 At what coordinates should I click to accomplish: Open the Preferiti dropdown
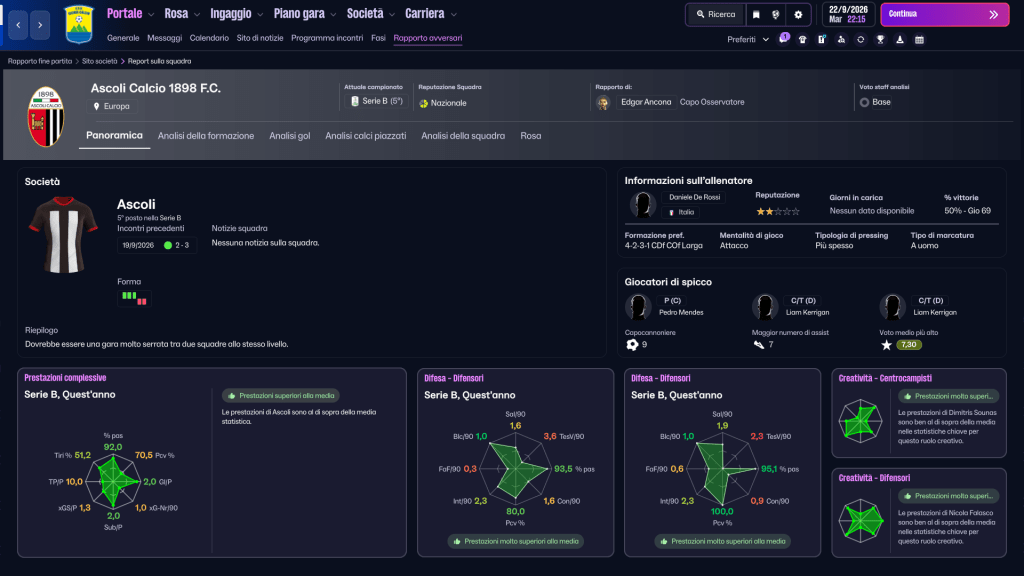[x=748, y=39]
